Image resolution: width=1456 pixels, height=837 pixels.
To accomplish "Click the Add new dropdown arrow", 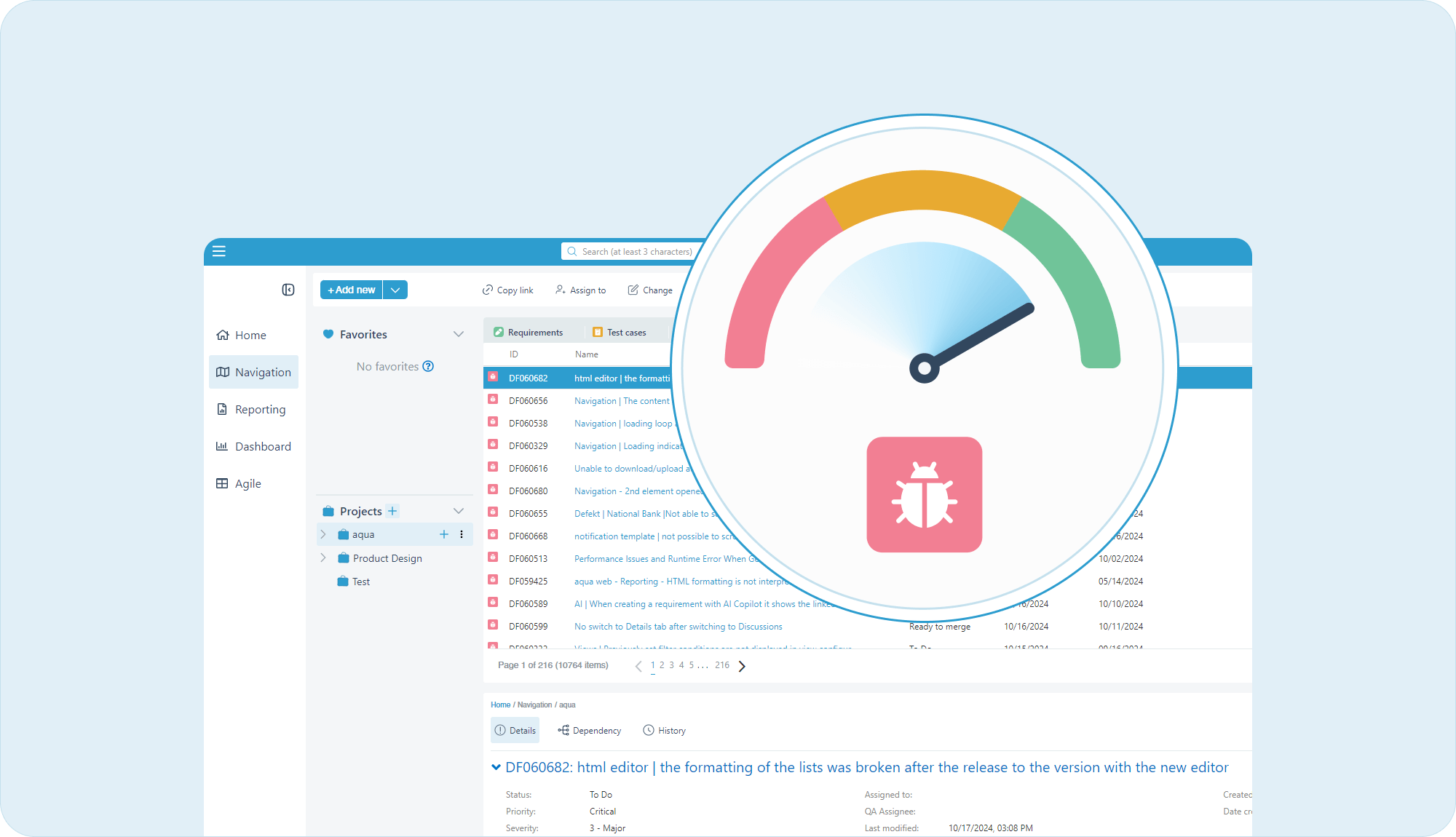I will (396, 290).
